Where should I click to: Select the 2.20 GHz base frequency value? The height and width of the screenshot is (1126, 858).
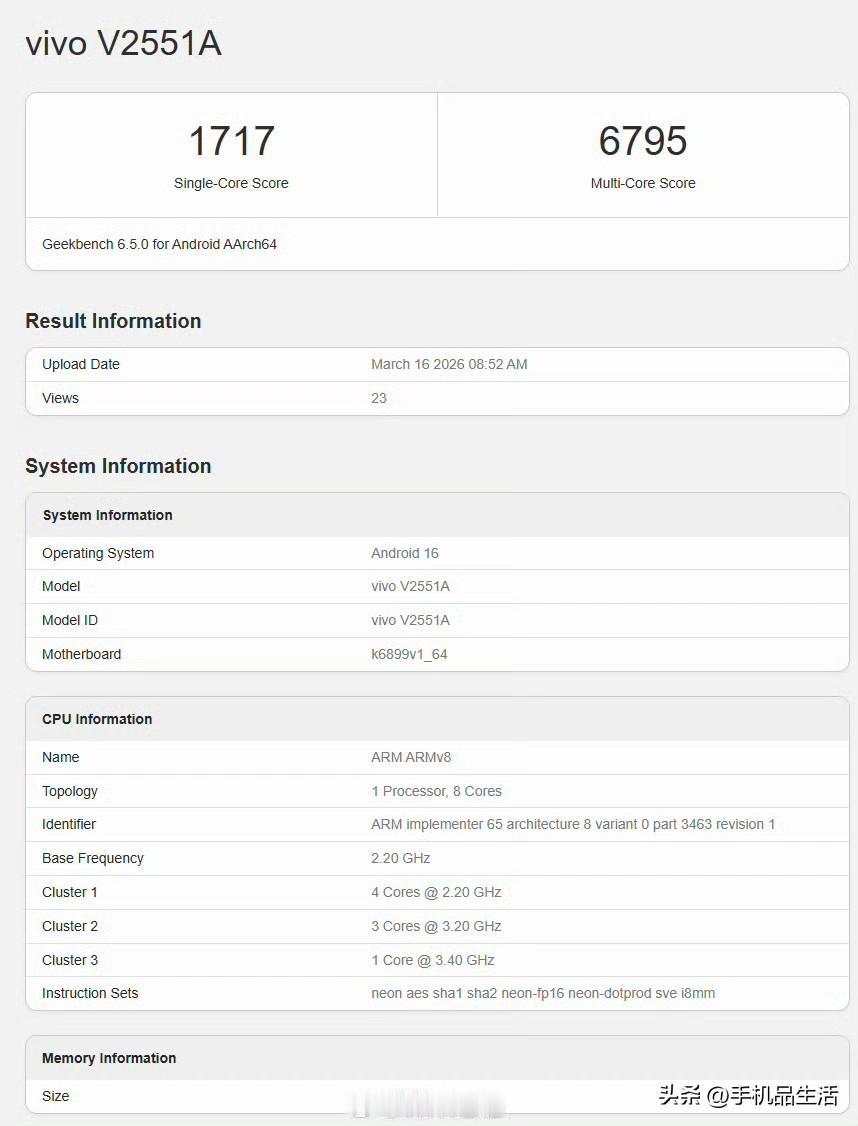(401, 858)
